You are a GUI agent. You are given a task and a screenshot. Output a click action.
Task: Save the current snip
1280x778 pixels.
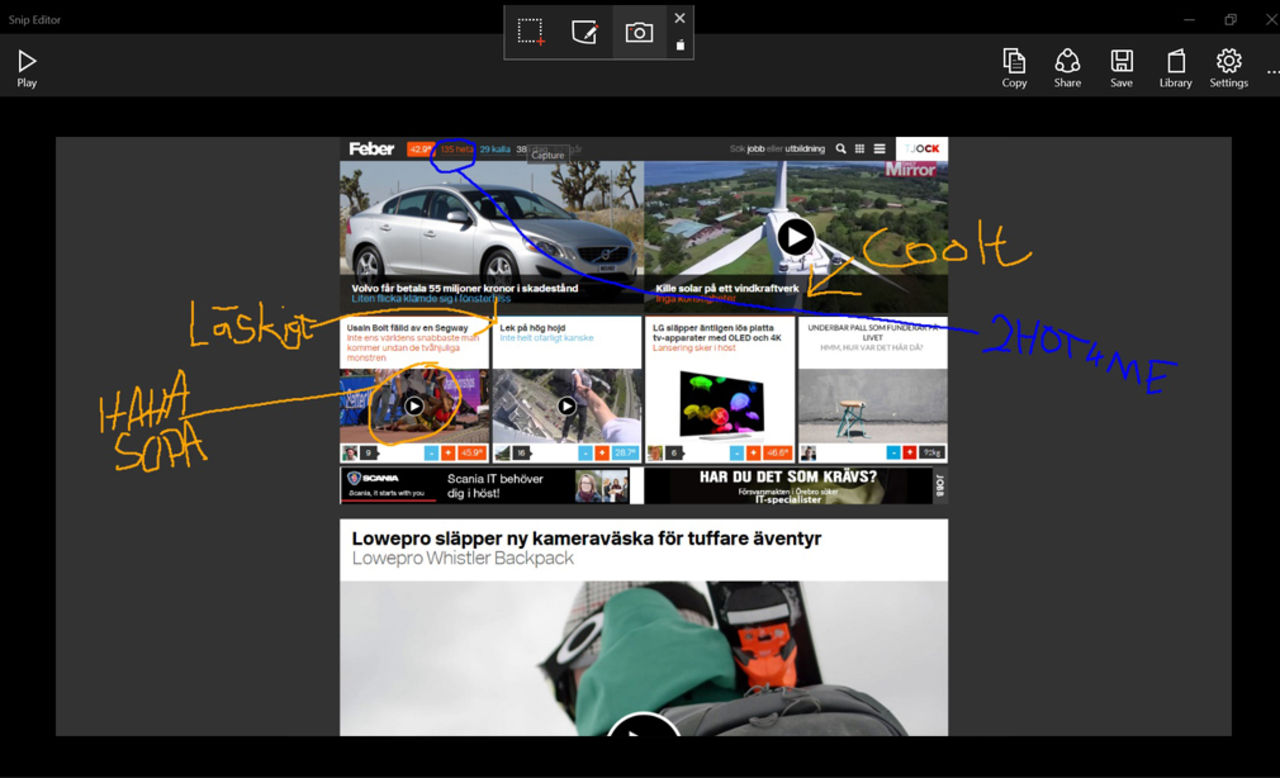(1121, 67)
